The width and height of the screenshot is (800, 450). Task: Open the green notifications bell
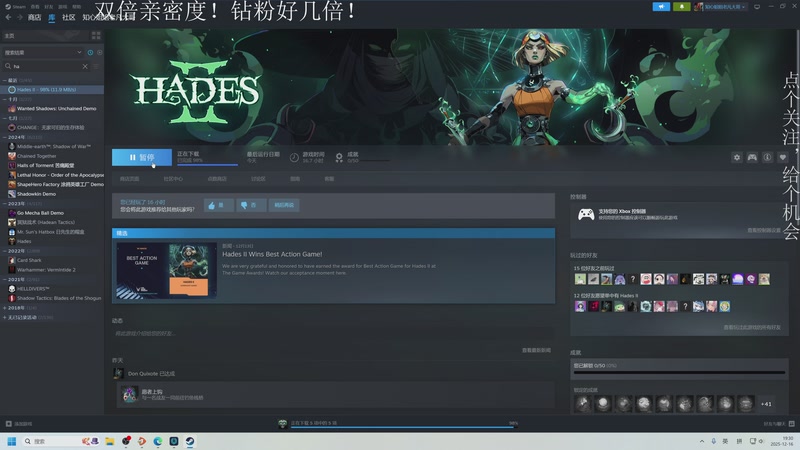(x=682, y=7)
